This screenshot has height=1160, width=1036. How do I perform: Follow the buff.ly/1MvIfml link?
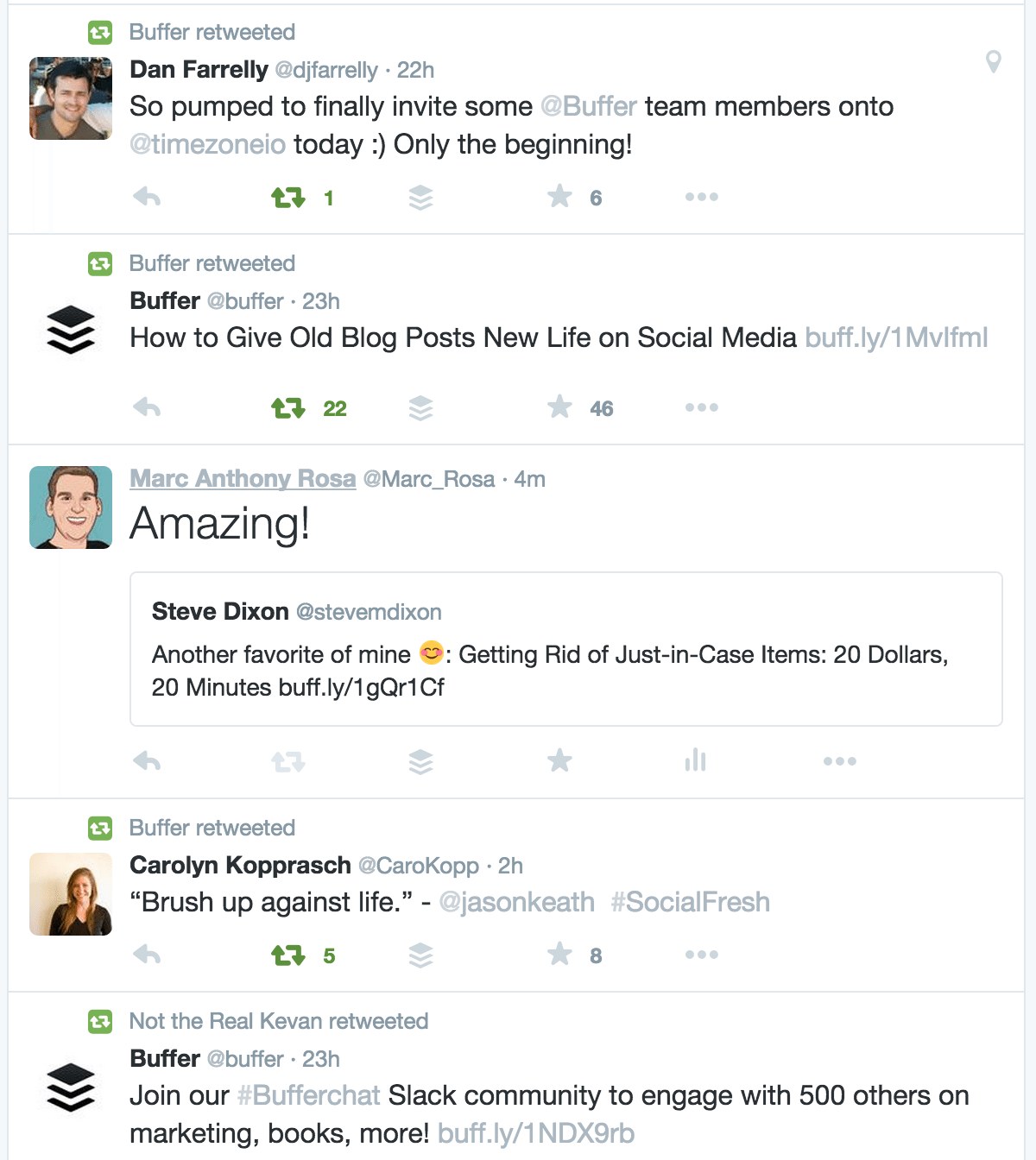[895, 338]
